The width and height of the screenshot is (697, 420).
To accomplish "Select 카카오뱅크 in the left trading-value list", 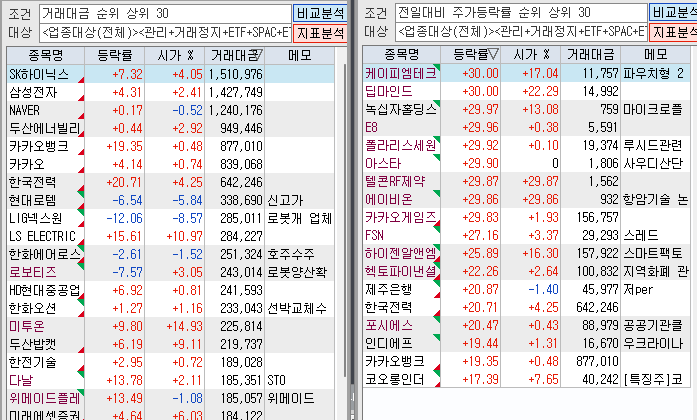I will coord(170,146).
